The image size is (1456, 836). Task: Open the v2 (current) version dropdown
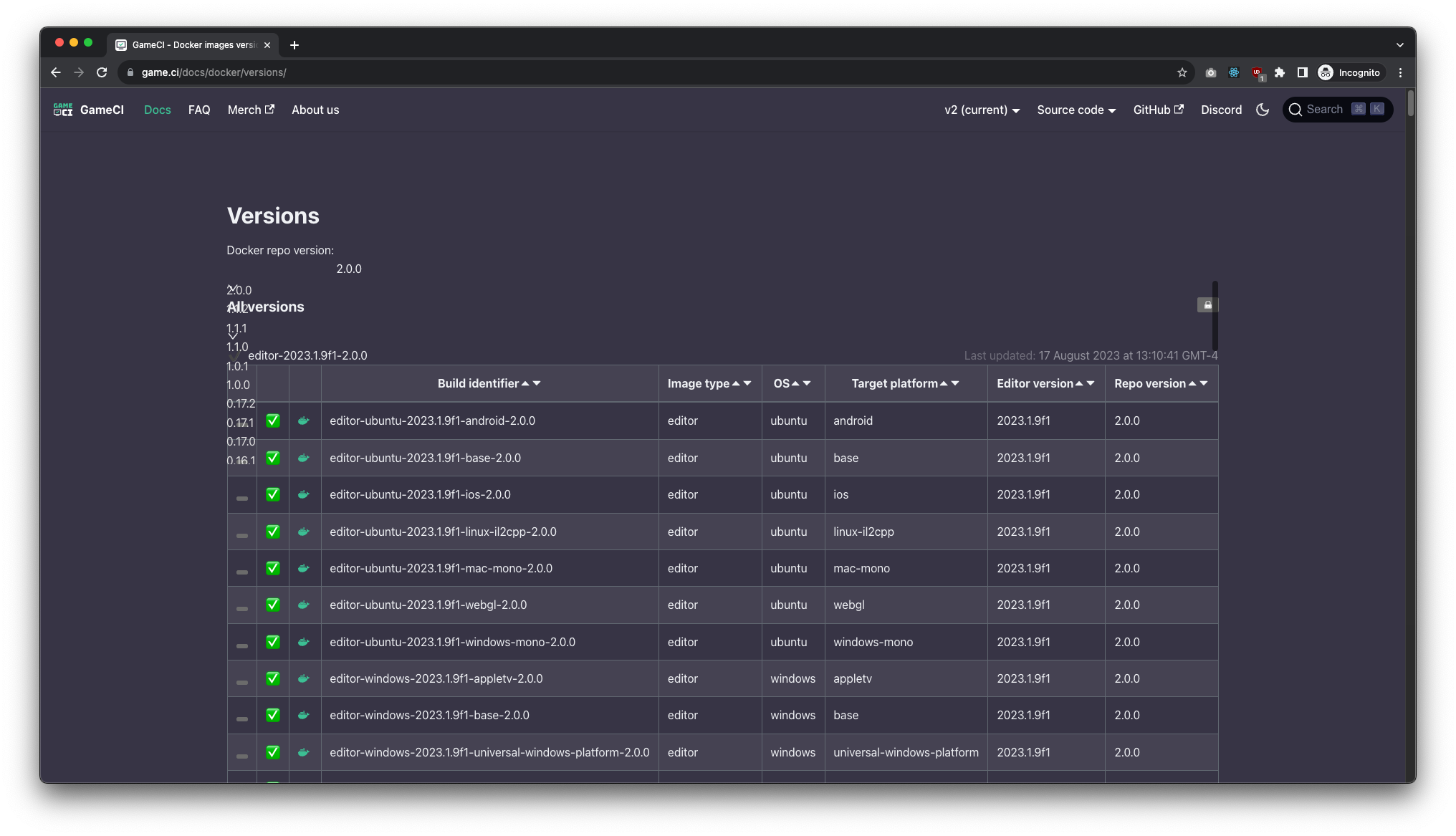point(982,110)
